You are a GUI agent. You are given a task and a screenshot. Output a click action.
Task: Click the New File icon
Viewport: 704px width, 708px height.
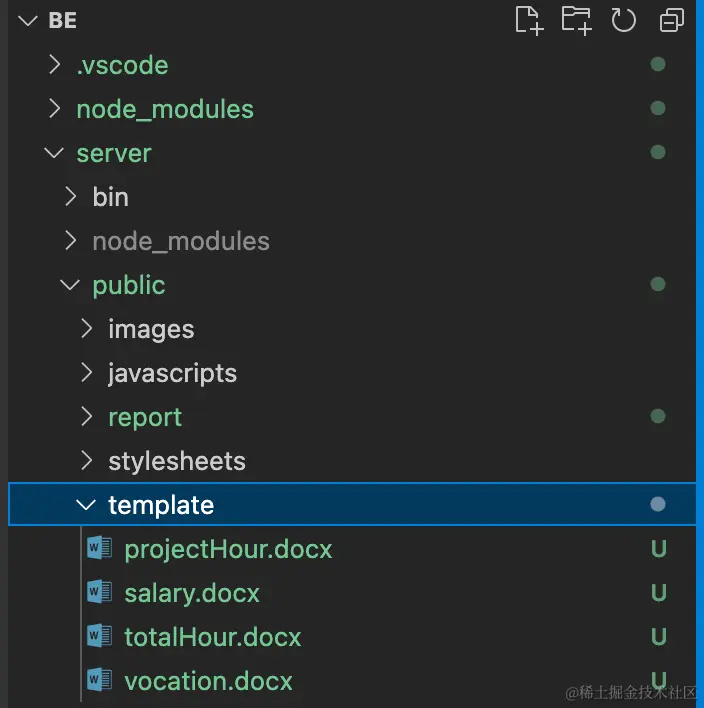coord(528,20)
